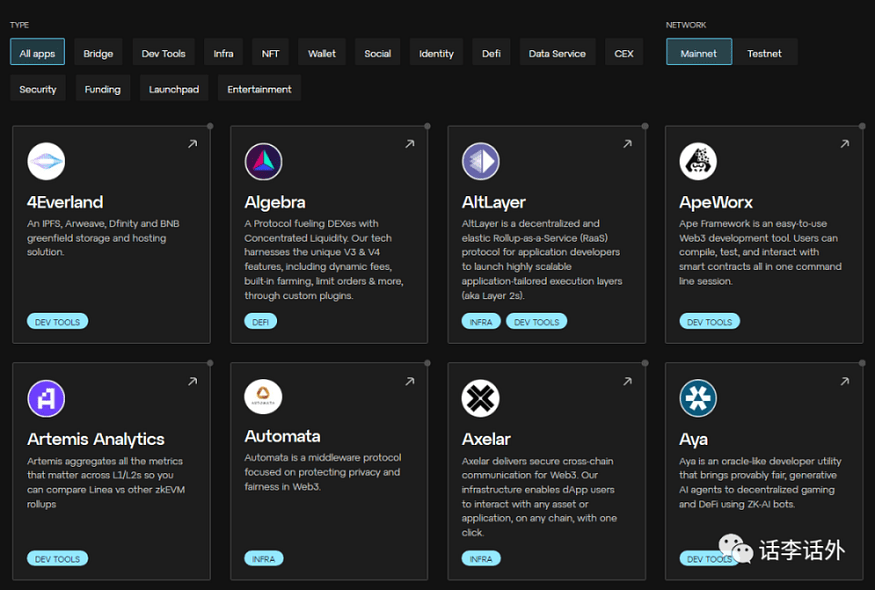Open Axelar external link arrow
The height and width of the screenshot is (590, 875).
point(627,381)
